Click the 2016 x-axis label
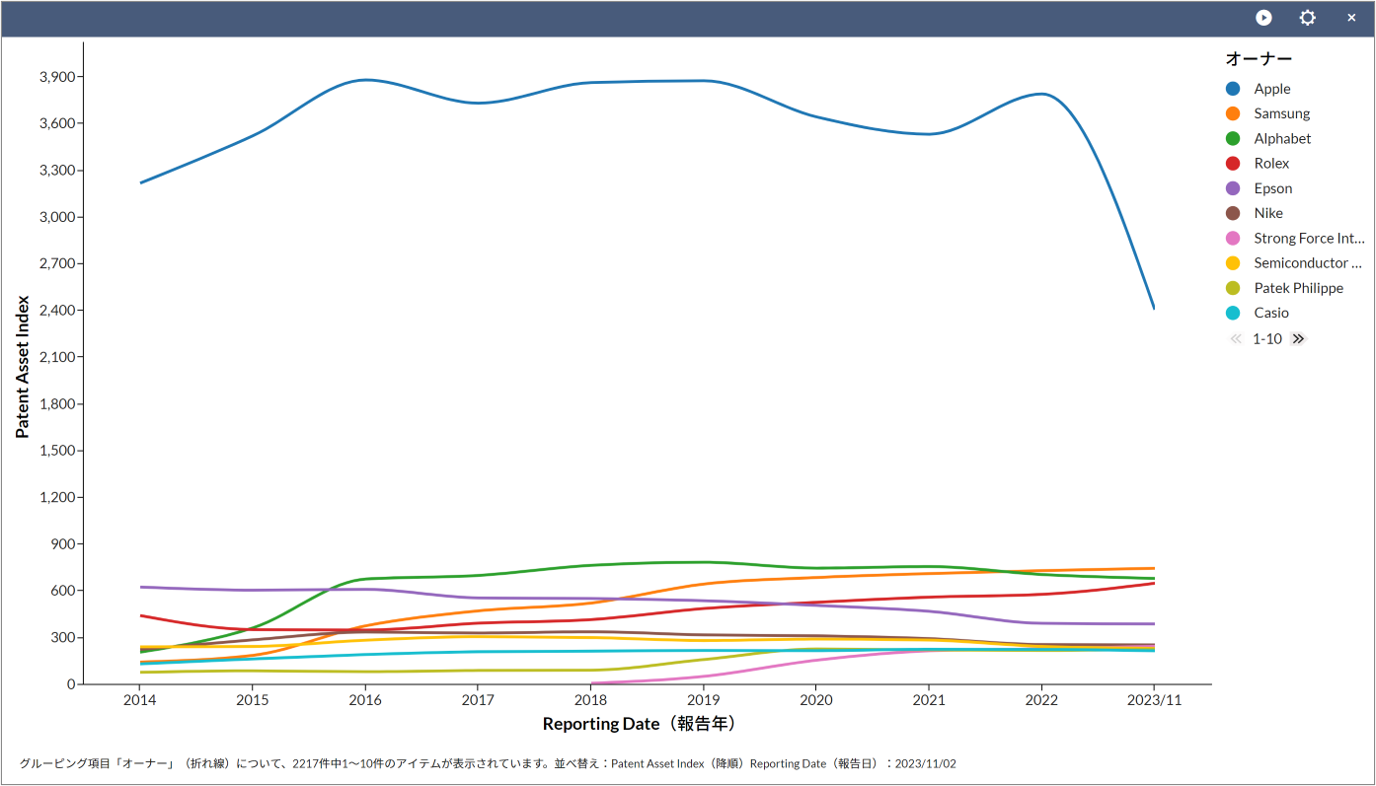 click(365, 700)
